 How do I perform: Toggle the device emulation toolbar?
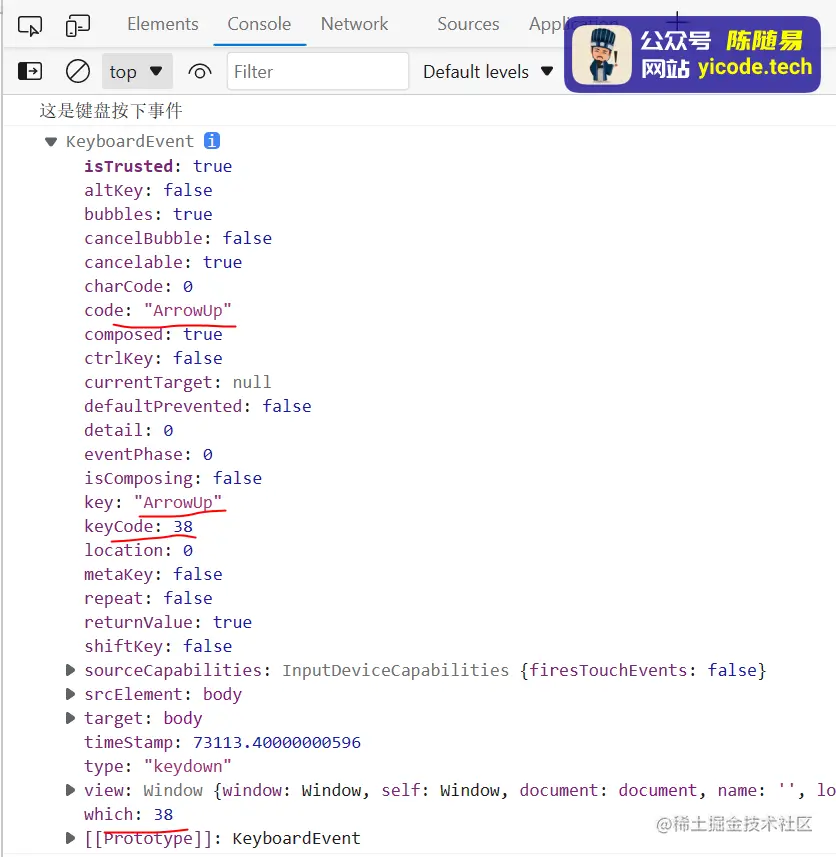coord(78,24)
